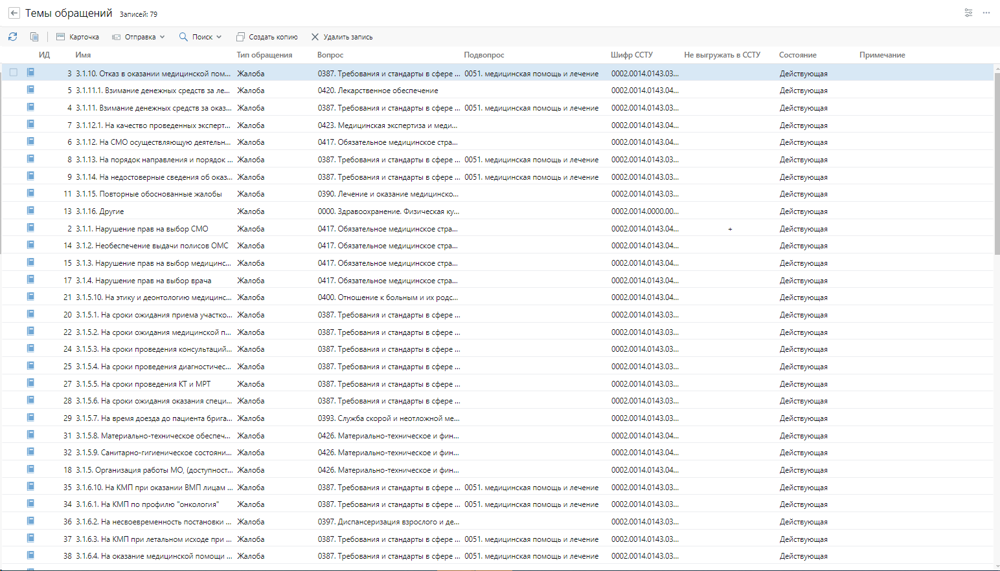This screenshot has width=1000, height=571.
Task: Click the back arrow beside Темы обращений
Action: [14, 13]
